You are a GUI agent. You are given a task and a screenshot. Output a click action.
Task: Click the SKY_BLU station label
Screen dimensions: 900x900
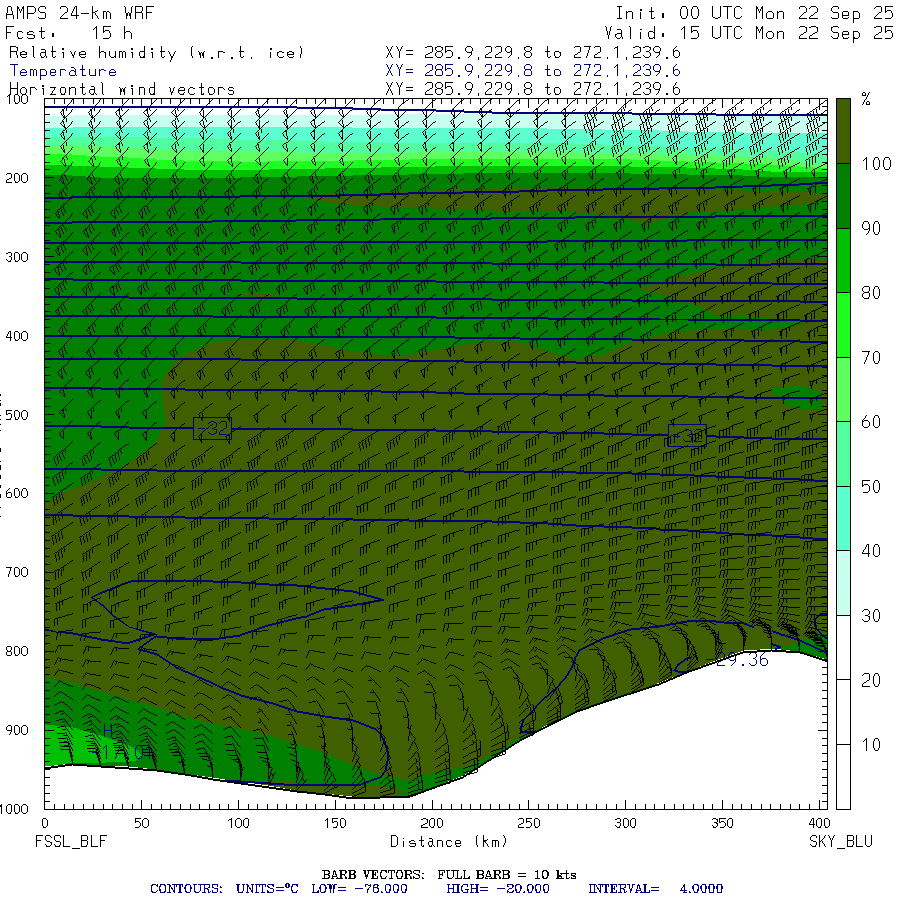(841, 841)
